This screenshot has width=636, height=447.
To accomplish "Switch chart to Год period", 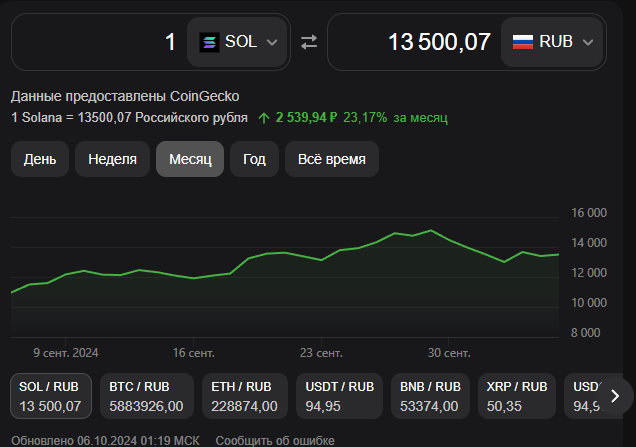I will [254, 159].
